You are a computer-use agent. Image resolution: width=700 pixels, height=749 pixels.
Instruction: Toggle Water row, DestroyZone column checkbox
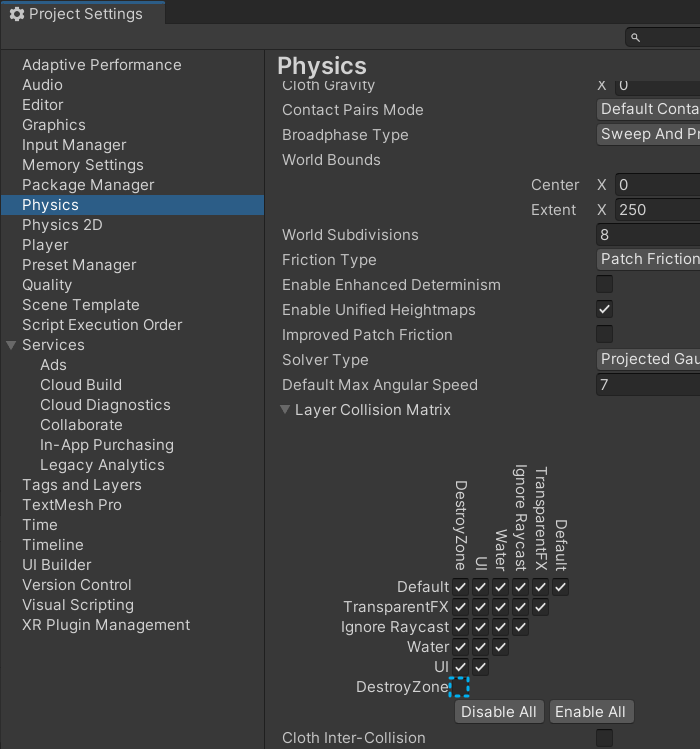point(460,647)
